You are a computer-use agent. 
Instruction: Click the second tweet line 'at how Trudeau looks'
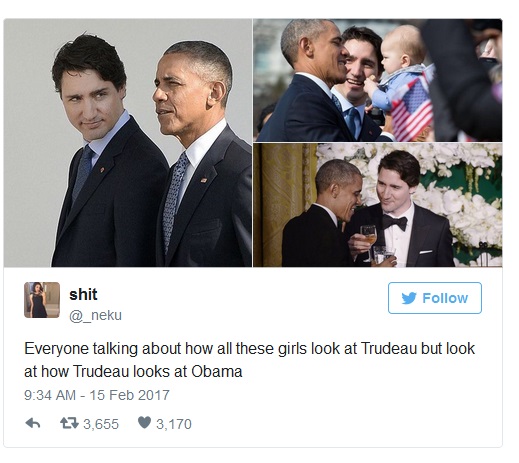133,371
